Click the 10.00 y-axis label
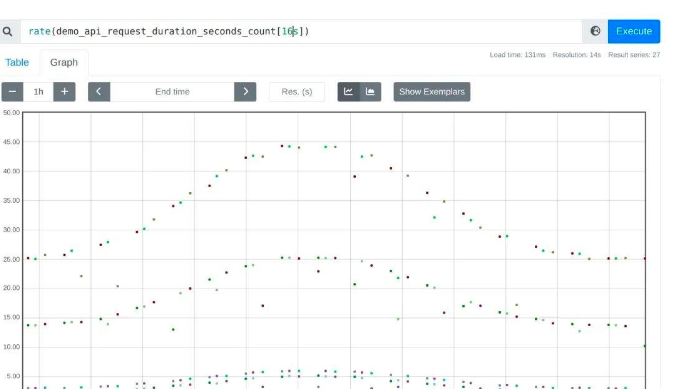The width and height of the screenshot is (675, 389). point(12,346)
